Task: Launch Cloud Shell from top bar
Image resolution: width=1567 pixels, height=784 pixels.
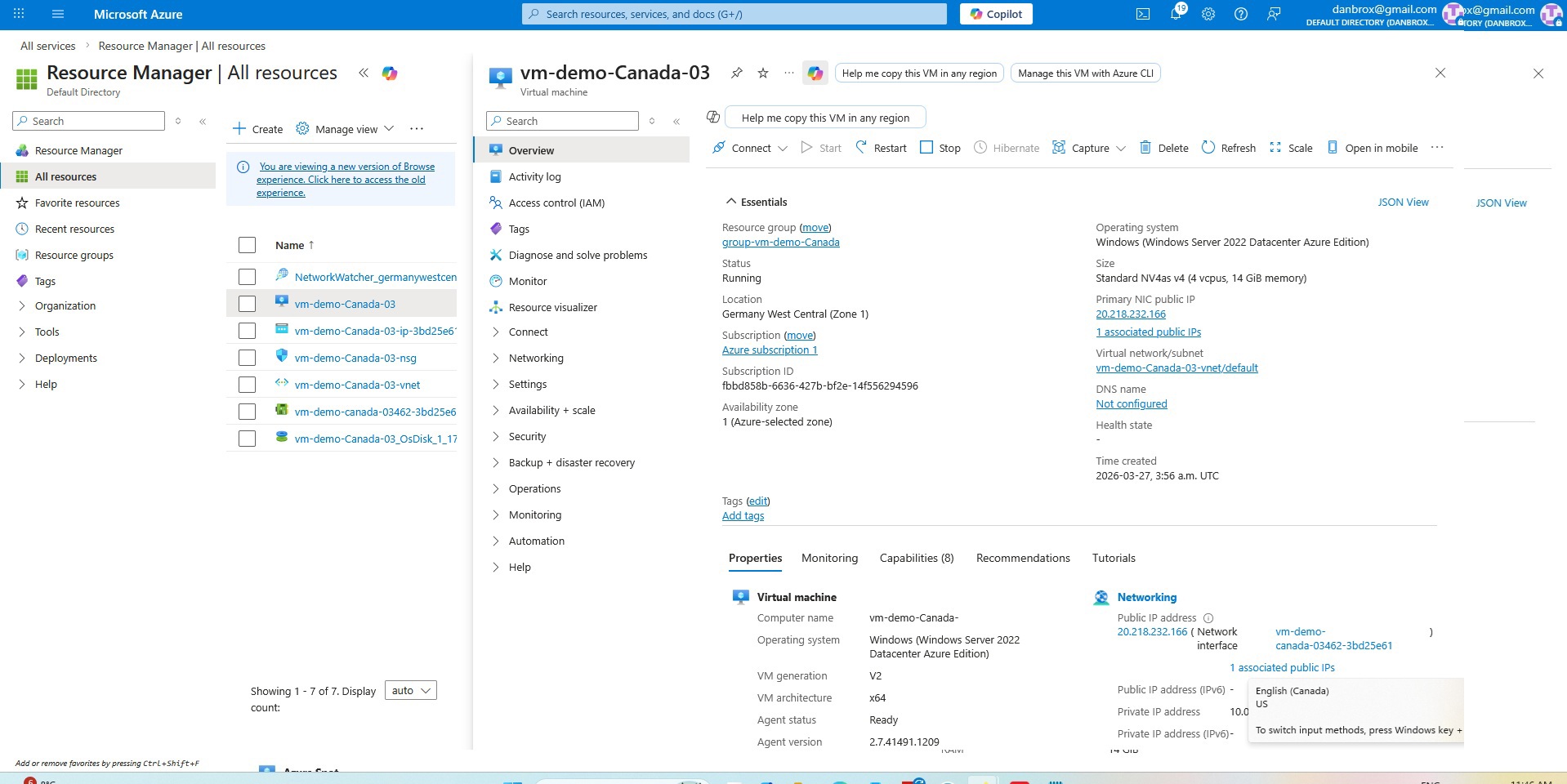Action: 1143,14
